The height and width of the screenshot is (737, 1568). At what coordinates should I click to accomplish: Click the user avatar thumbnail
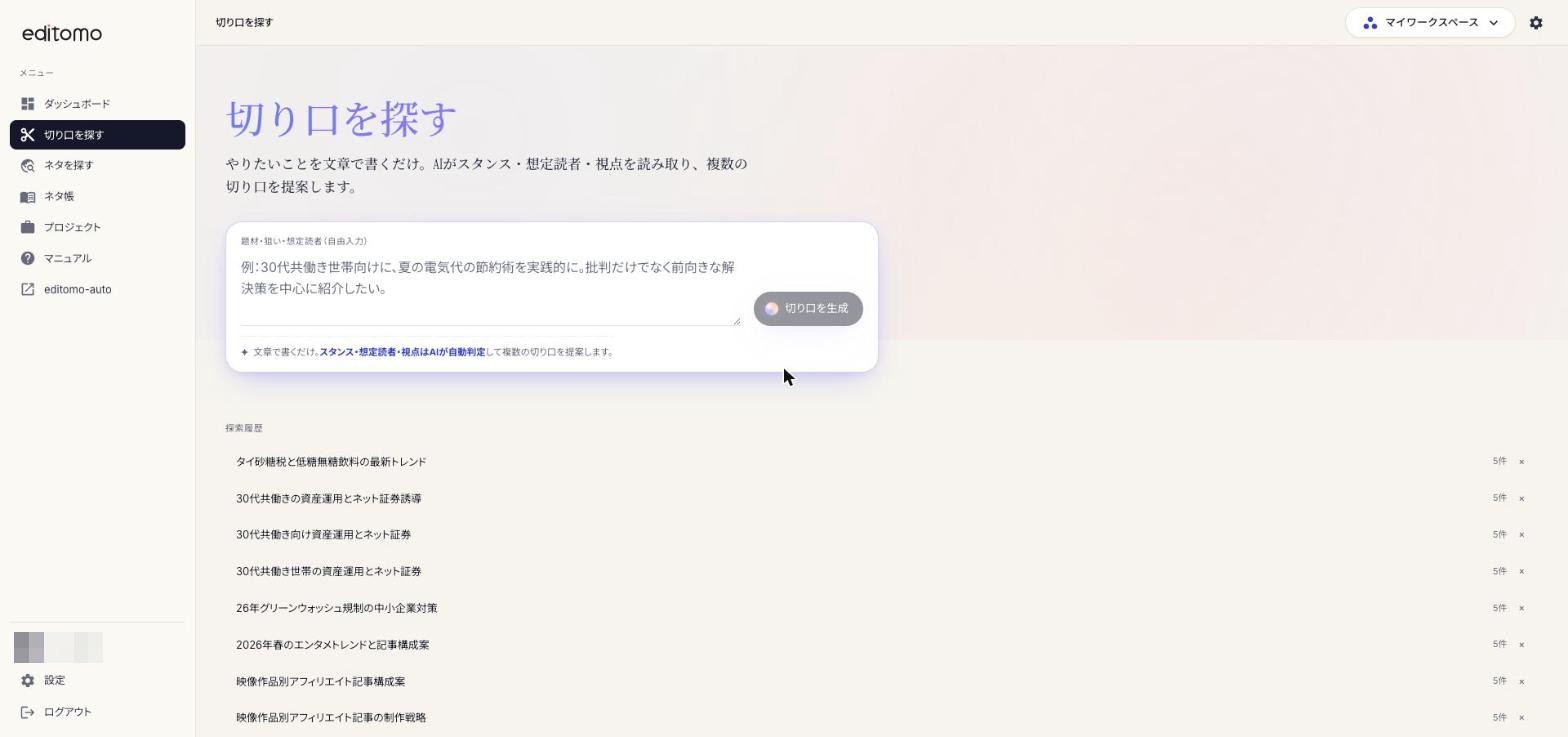tap(58, 647)
